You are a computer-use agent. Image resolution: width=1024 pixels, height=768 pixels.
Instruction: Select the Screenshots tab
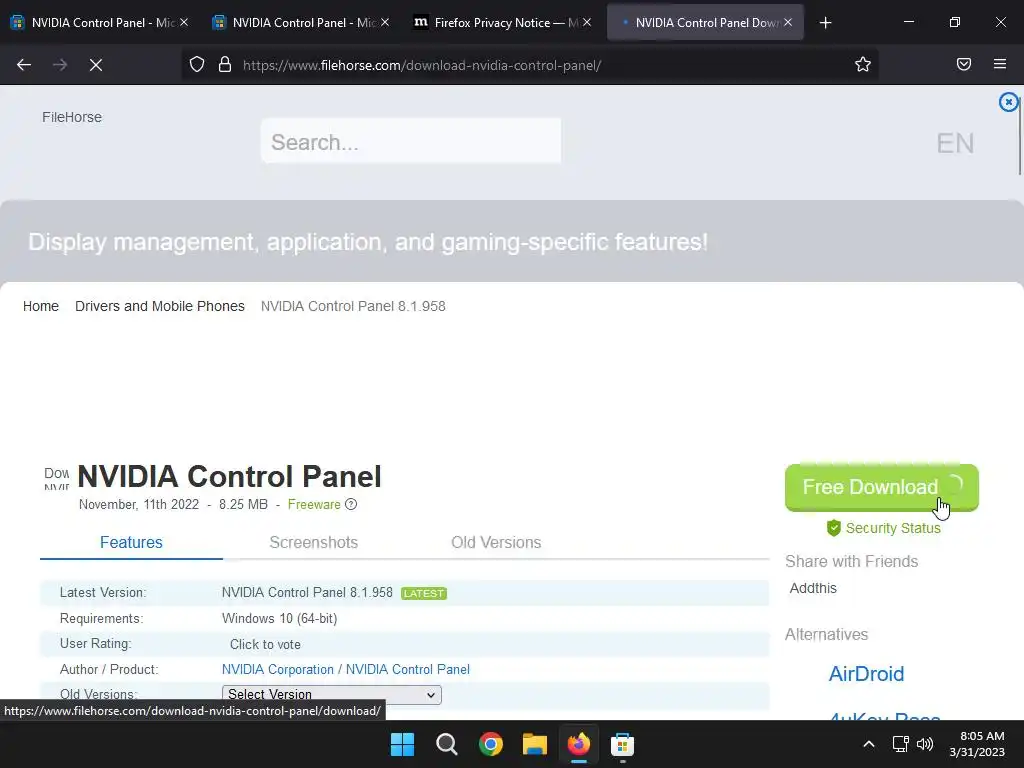[313, 542]
